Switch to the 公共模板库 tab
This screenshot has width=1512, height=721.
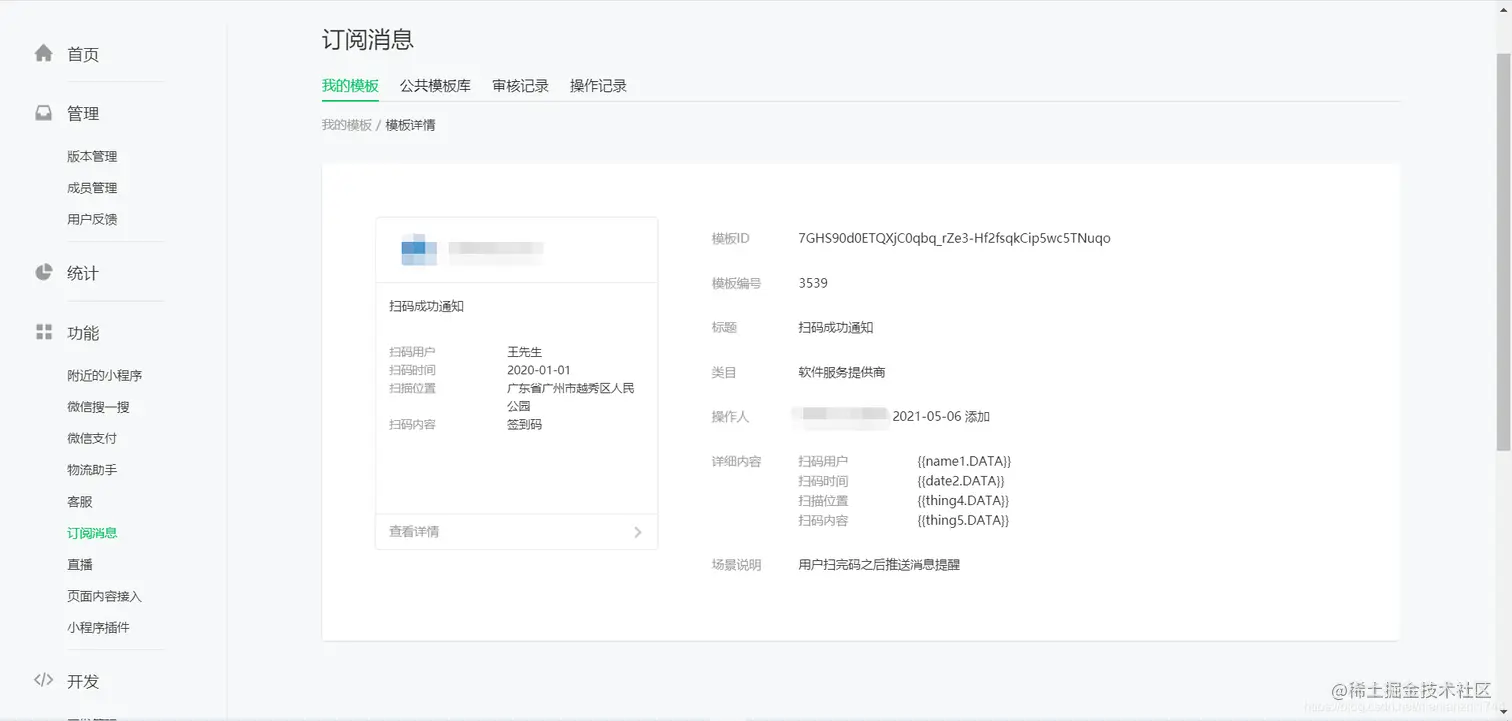[x=435, y=86]
